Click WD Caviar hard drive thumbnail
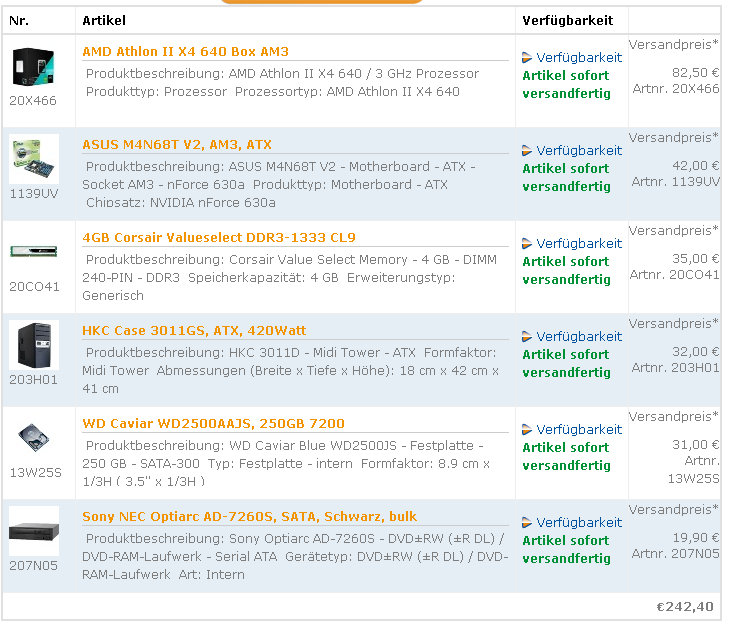 pos(34,437)
